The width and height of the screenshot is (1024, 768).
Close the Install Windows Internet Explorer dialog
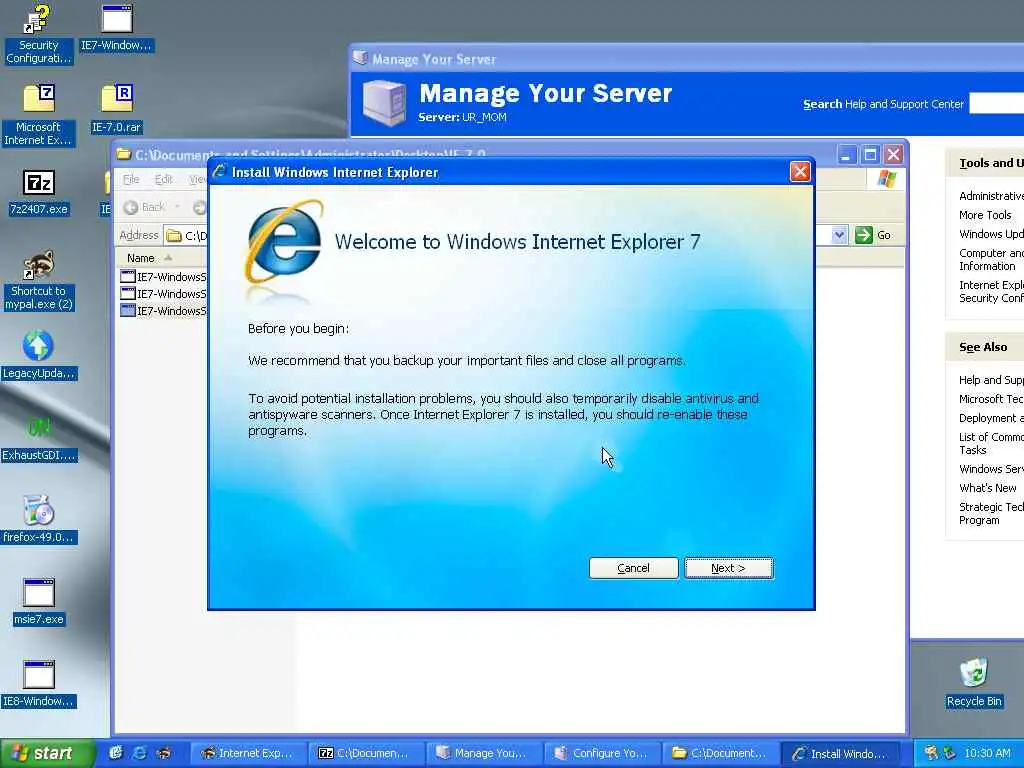click(800, 172)
